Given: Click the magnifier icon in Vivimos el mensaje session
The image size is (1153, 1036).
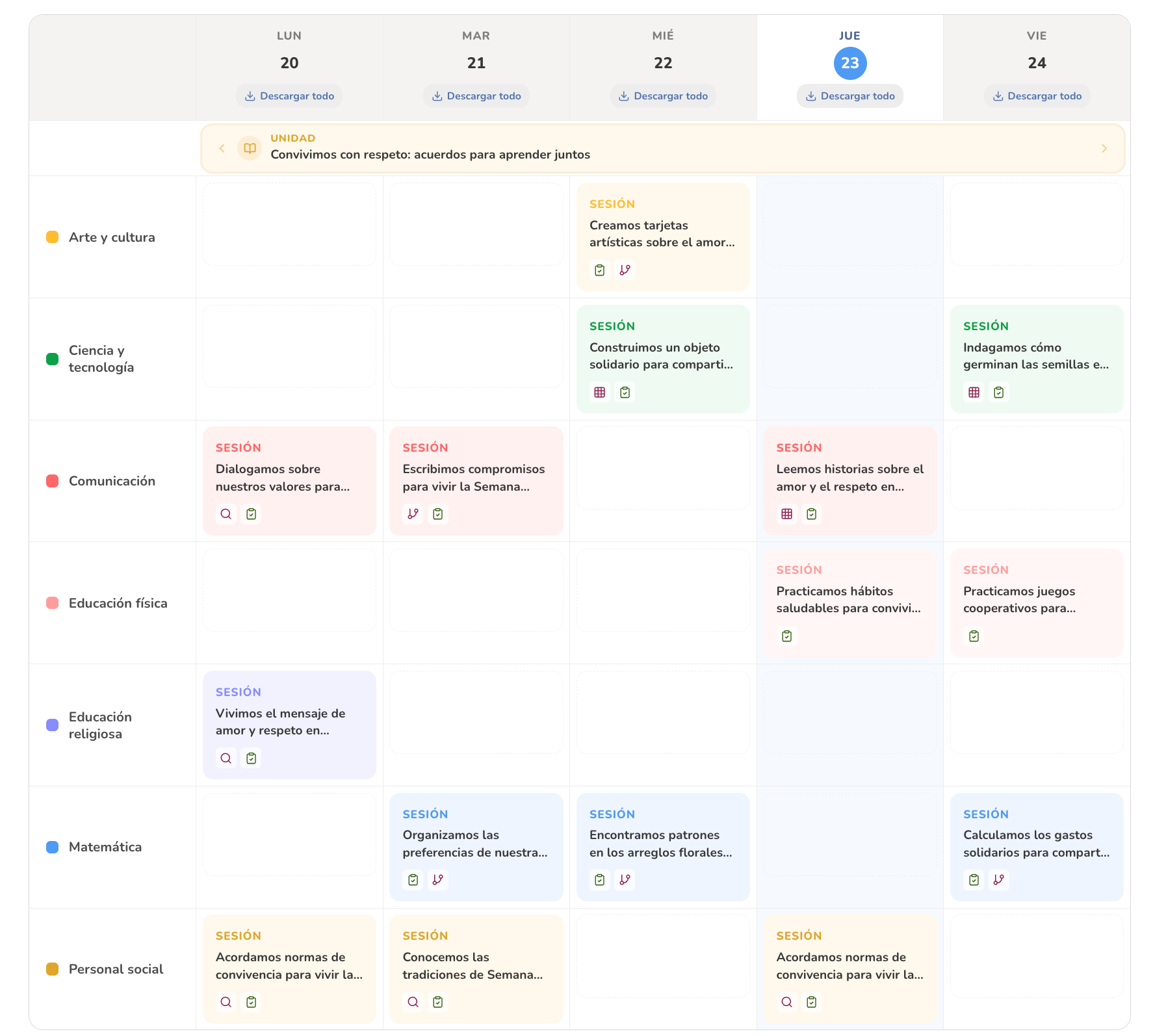Looking at the screenshot, I should [x=226, y=758].
